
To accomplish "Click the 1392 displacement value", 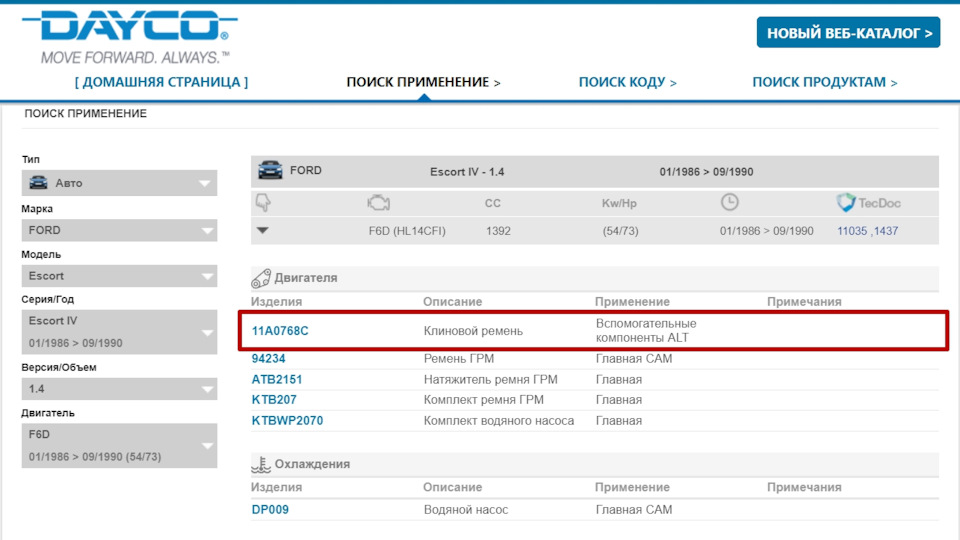I will (498, 231).
